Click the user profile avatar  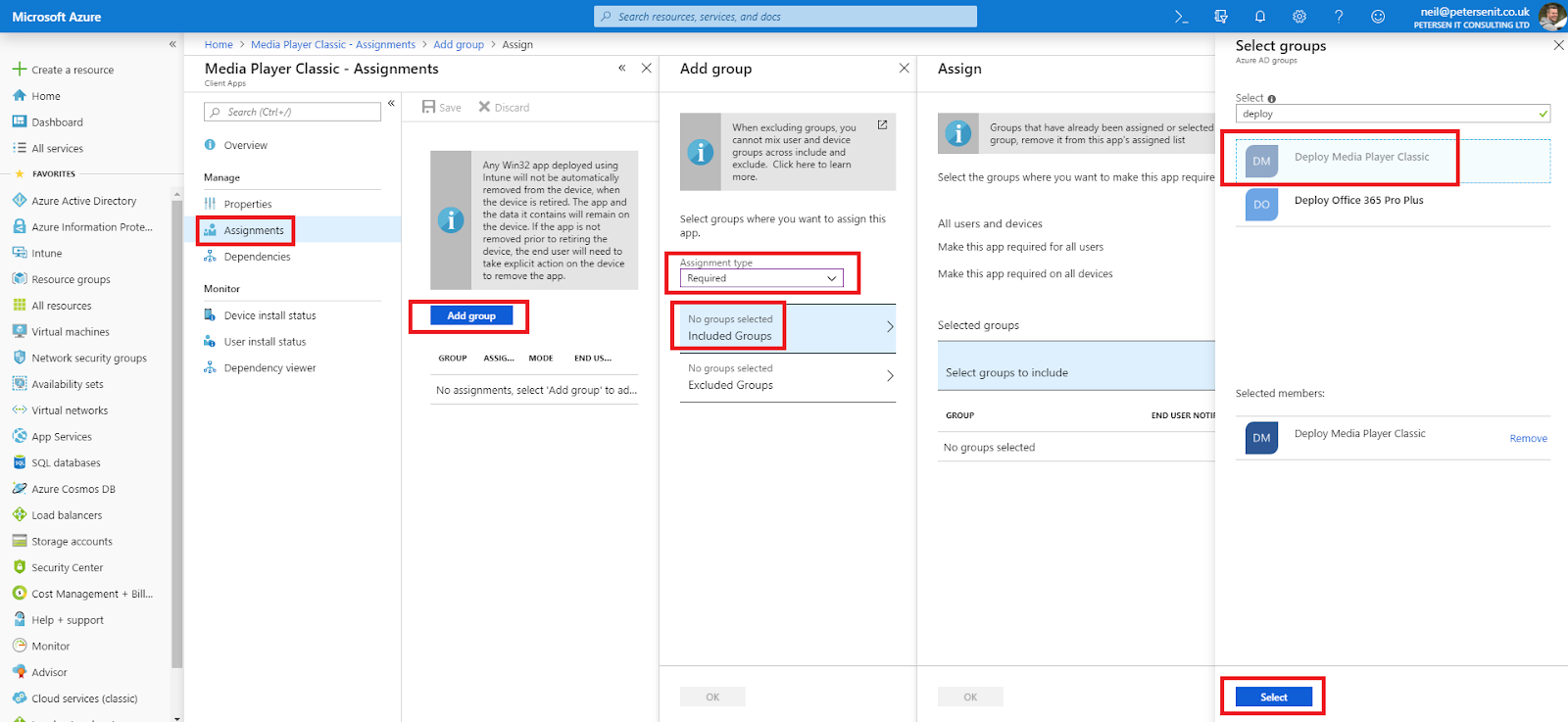1551,17
